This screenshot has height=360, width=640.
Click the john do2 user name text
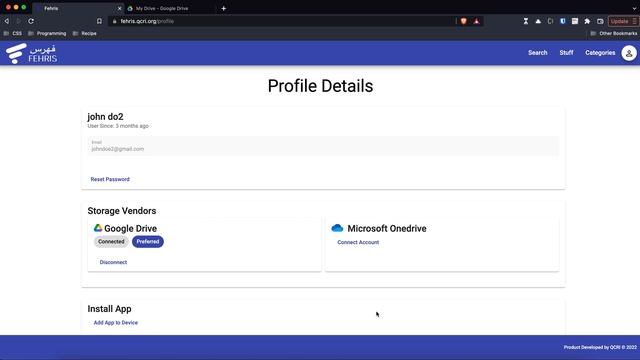pyautogui.click(x=105, y=117)
